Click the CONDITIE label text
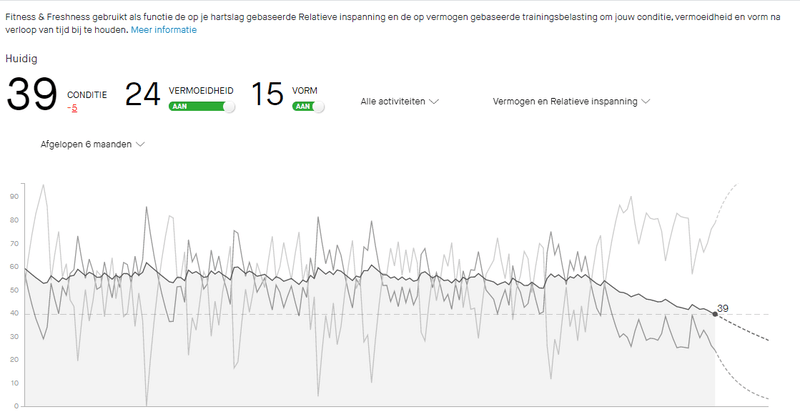Viewport: 800px width, 412px height. [x=86, y=93]
